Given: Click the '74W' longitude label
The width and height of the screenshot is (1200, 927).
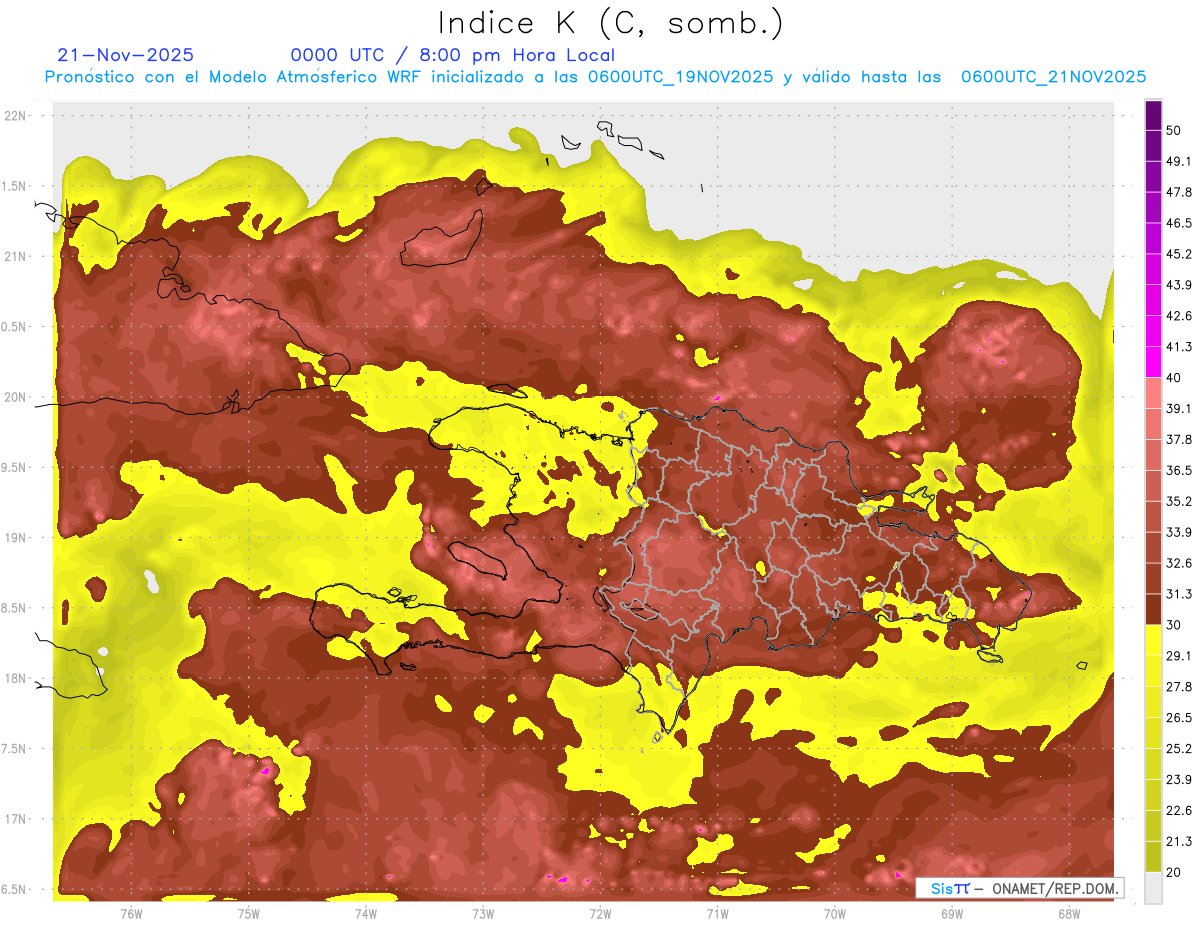Looking at the screenshot, I should click(365, 914).
